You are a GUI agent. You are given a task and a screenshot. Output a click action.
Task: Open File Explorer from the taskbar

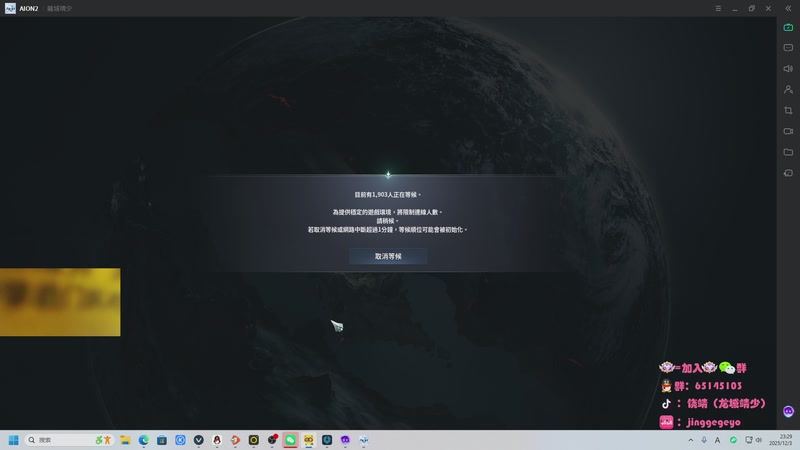[x=126, y=440]
